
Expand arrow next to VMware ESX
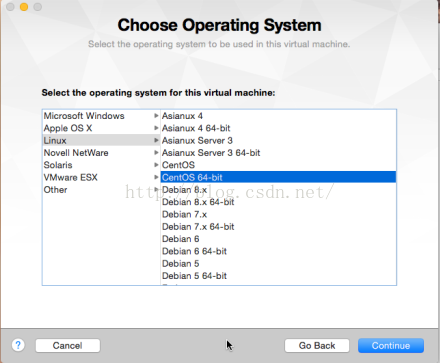[x=156, y=177]
